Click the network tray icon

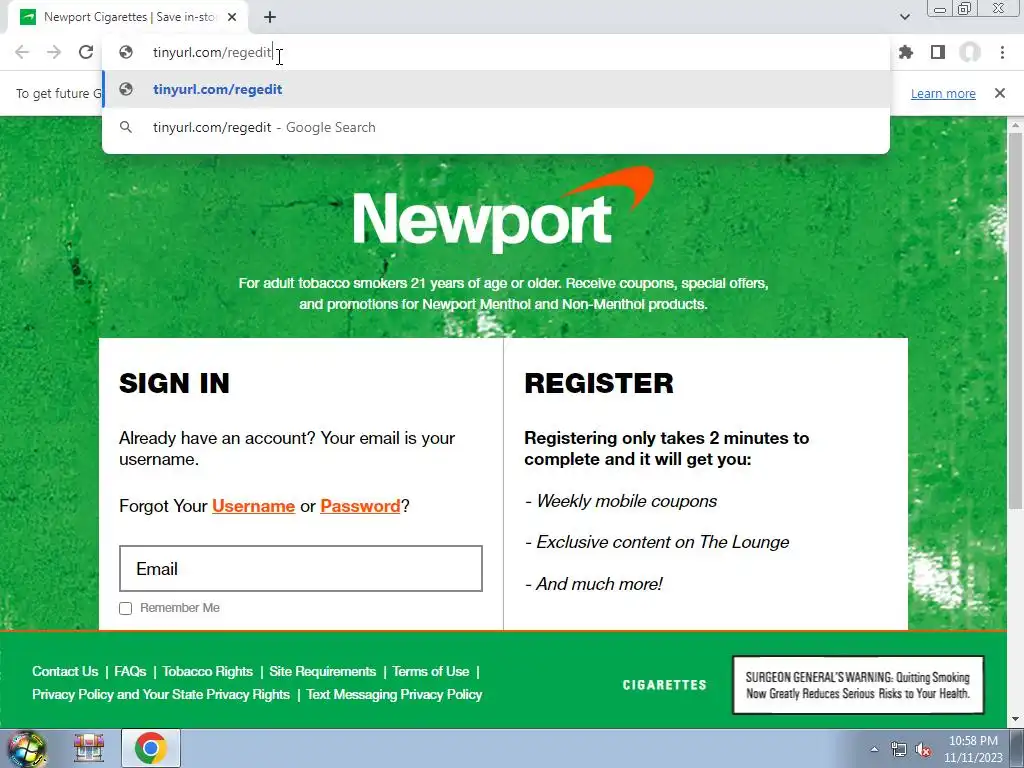point(899,749)
